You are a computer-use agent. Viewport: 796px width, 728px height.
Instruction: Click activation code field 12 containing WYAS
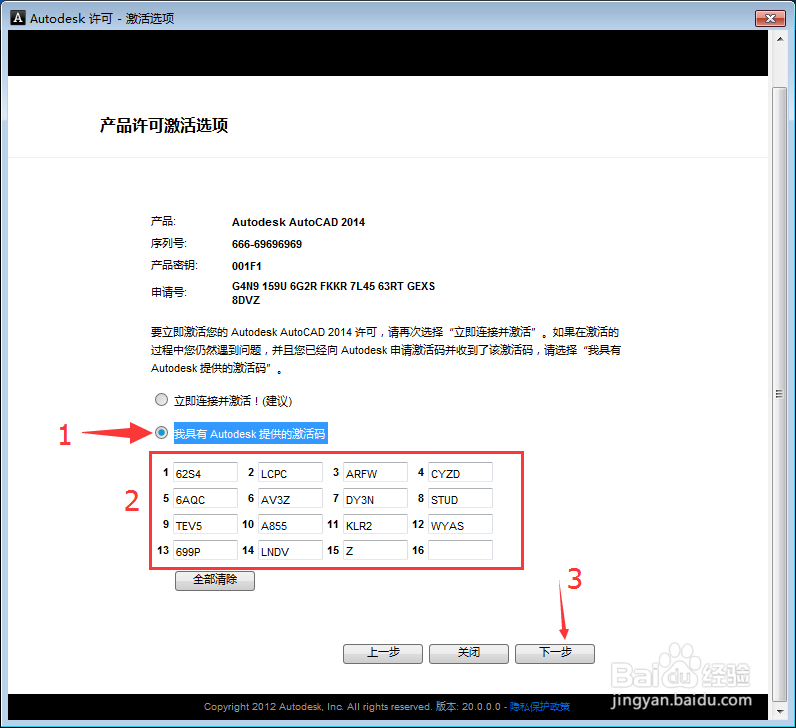[460, 524]
